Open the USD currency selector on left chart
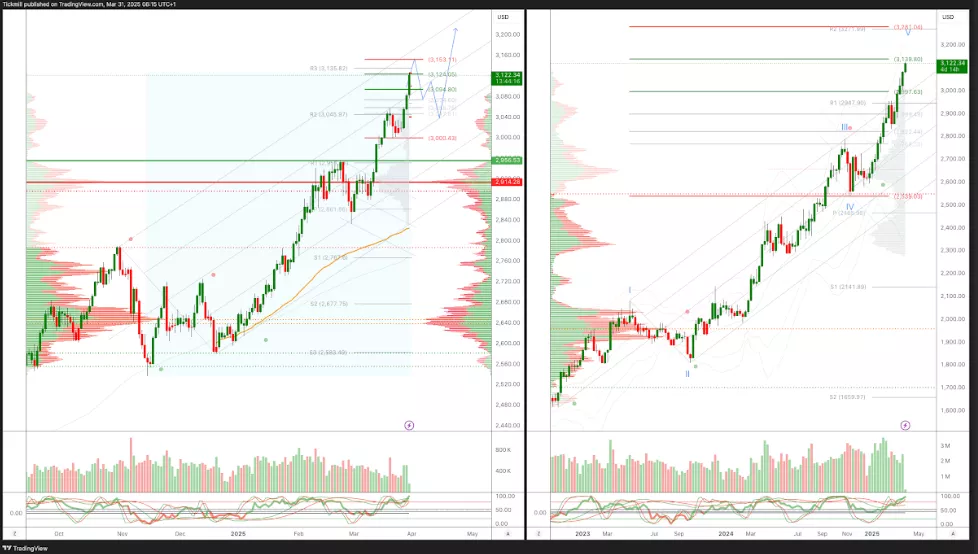This screenshot has width=978, height=554. (503, 18)
